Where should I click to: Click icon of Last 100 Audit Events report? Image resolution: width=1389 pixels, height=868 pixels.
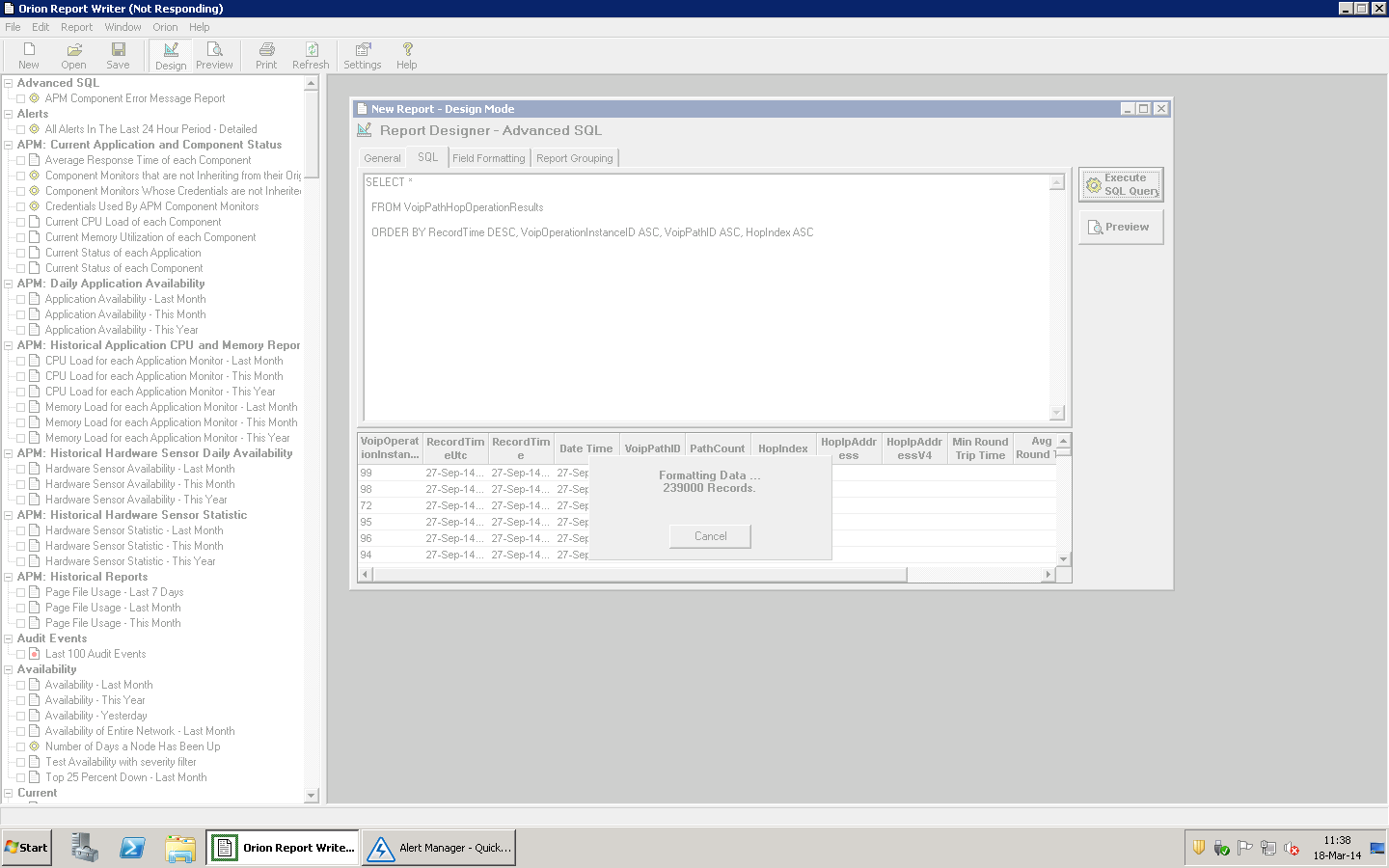pyautogui.click(x=35, y=654)
